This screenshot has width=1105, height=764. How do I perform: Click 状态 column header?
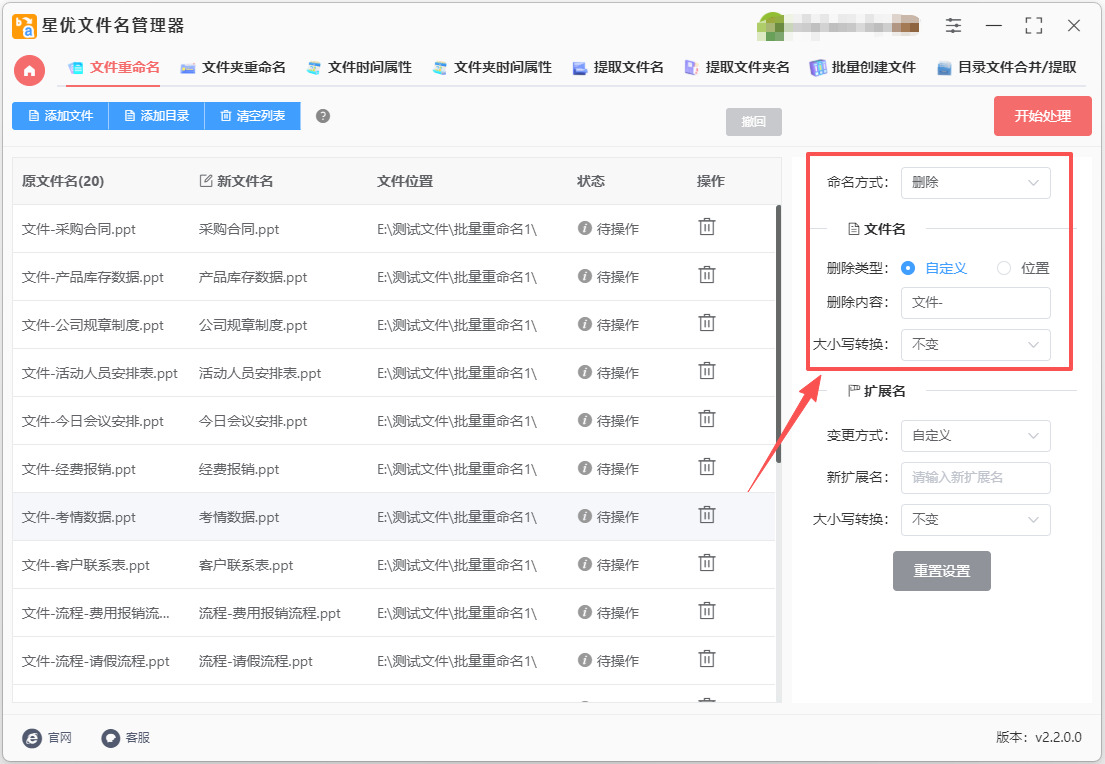click(591, 181)
